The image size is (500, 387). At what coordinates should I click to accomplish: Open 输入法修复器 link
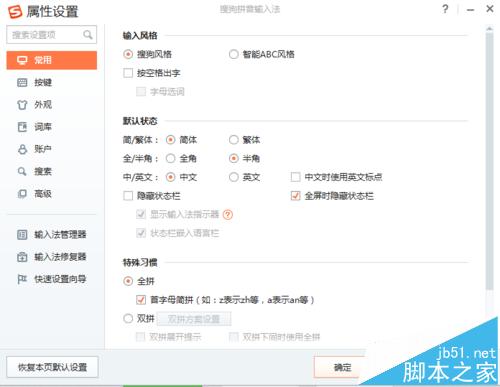tap(60, 257)
